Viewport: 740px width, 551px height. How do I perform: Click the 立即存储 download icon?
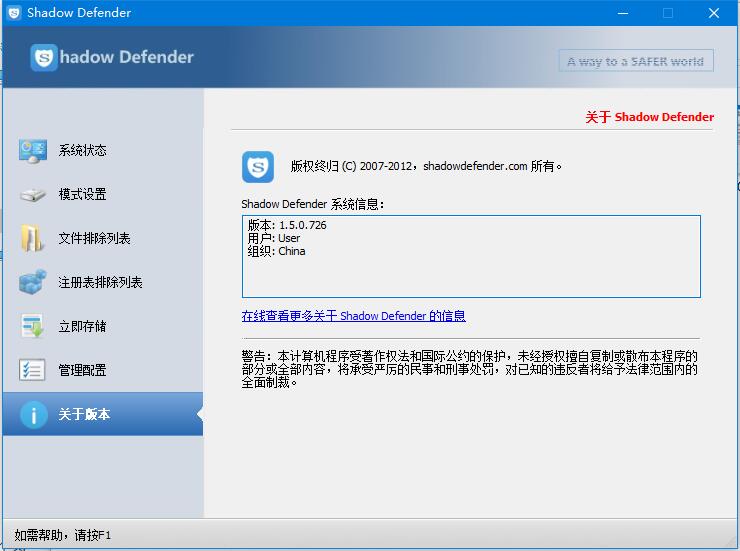point(33,326)
